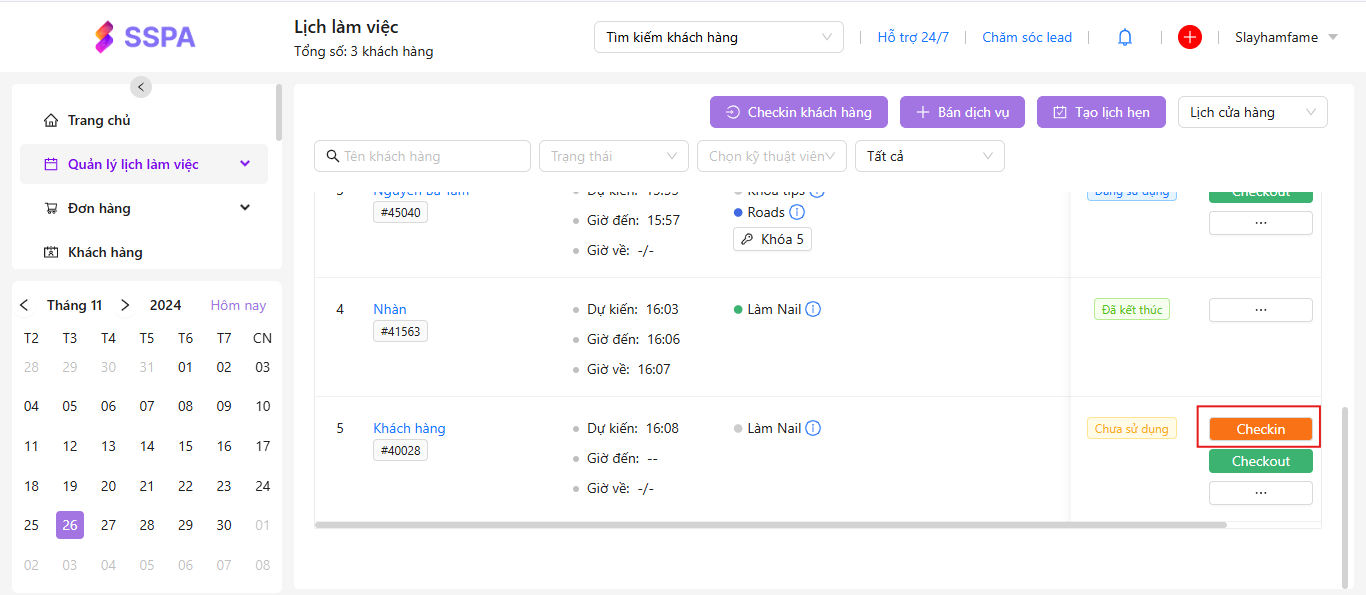Image resolution: width=1366 pixels, height=595 pixels.
Task: Expand Đơn hàng using its chevron
Action: (245, 208)
